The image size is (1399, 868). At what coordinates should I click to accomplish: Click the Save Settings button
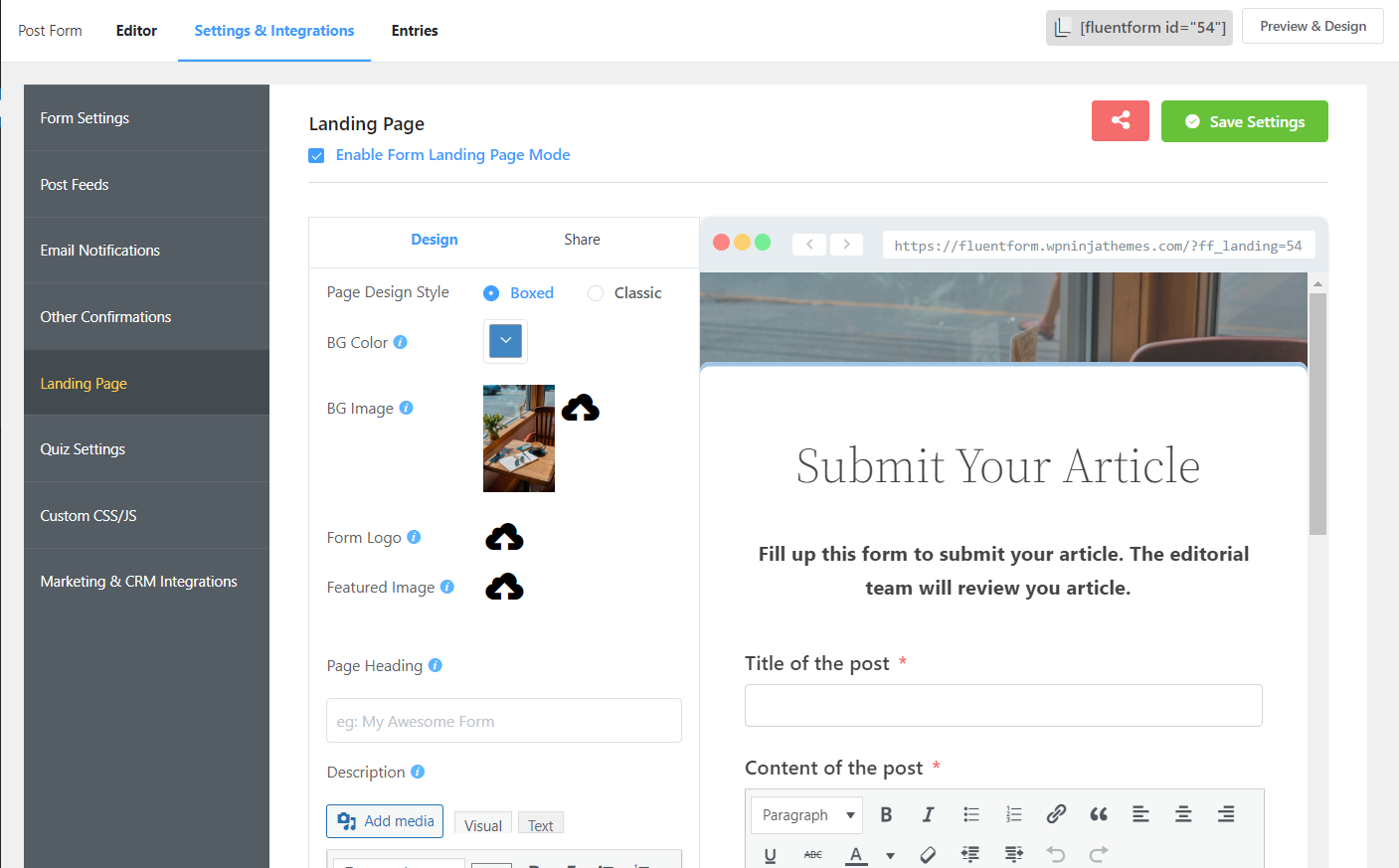click(1244, 120)
